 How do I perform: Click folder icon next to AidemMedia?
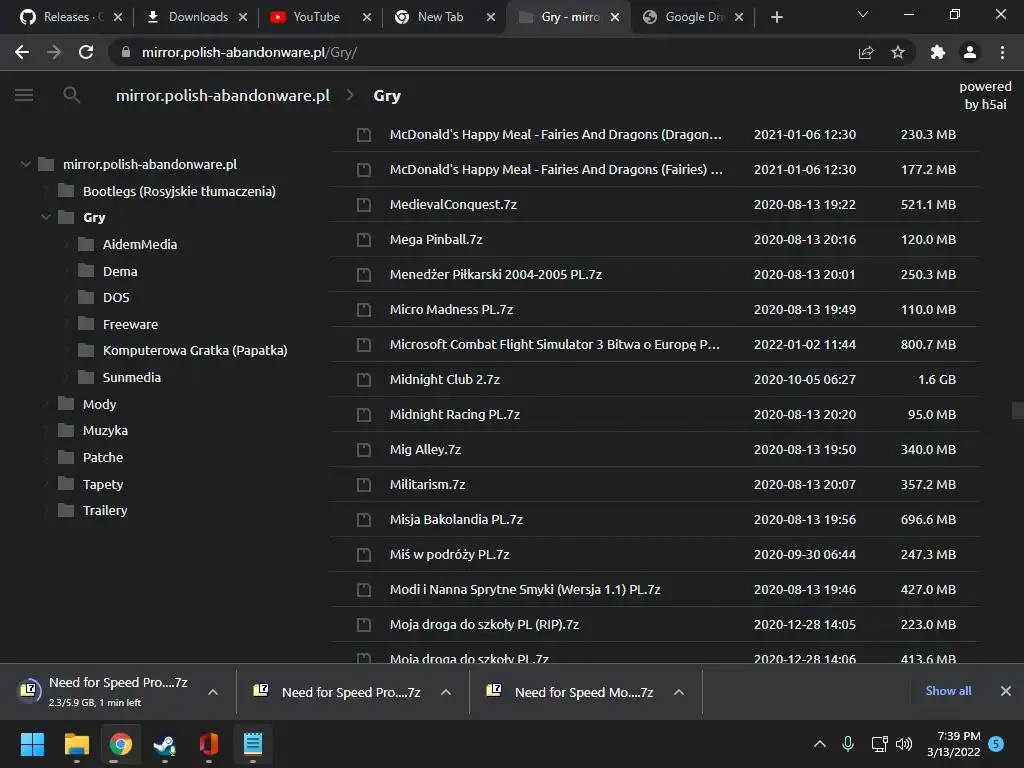[x=86, y=244]
